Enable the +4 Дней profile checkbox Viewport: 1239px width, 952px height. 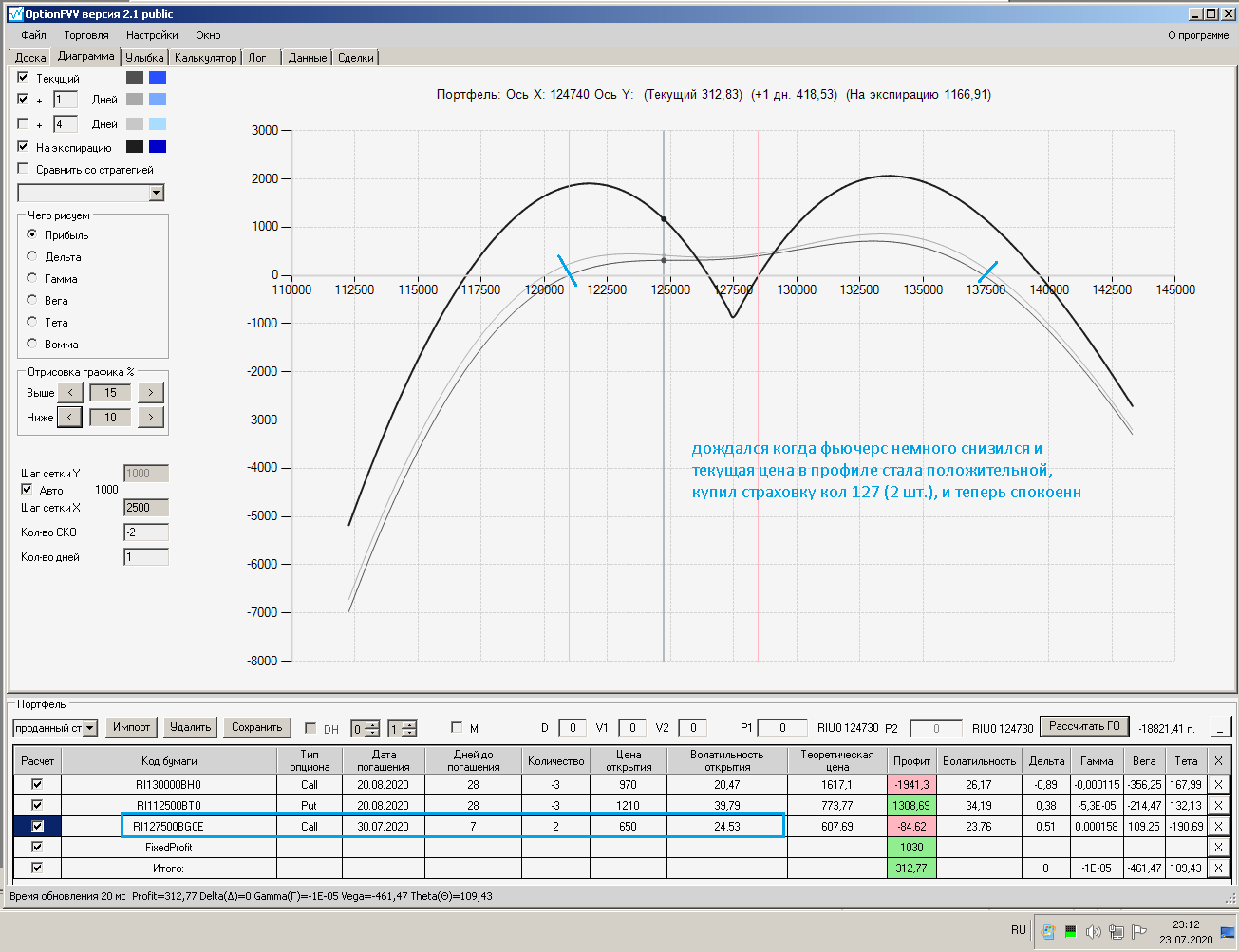(x=24, y=123)
